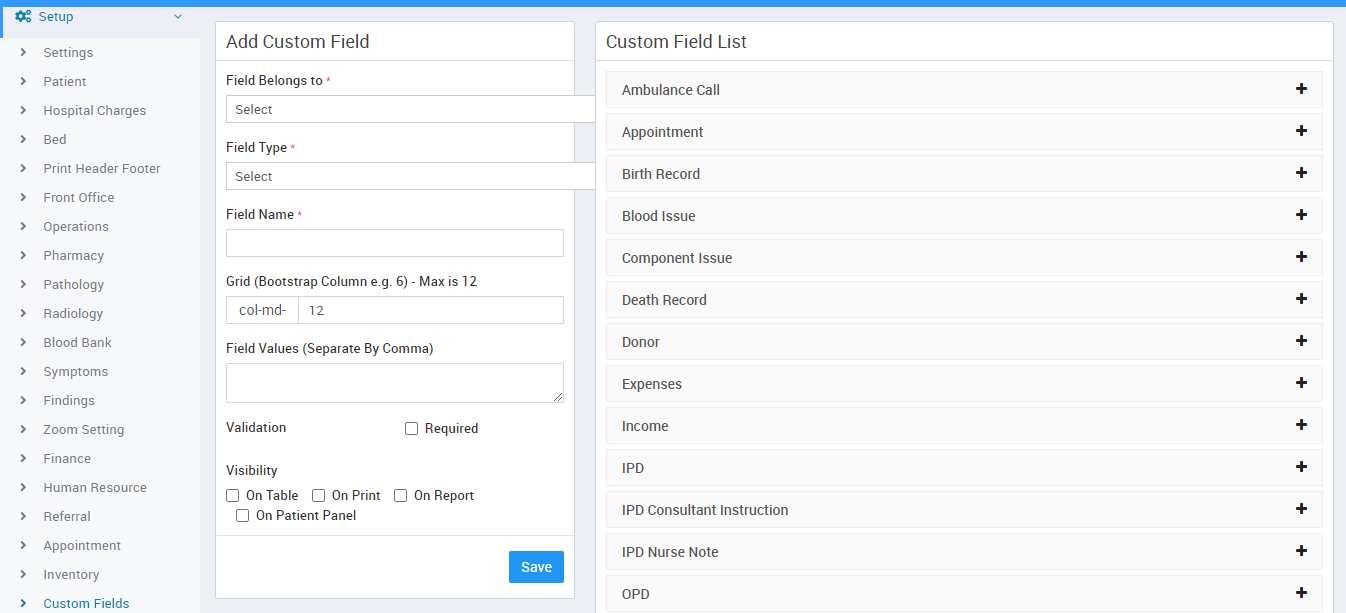Go to Human Resource setup section
The width and height of the screenshot is (1346, 613).
pos(94,488)
